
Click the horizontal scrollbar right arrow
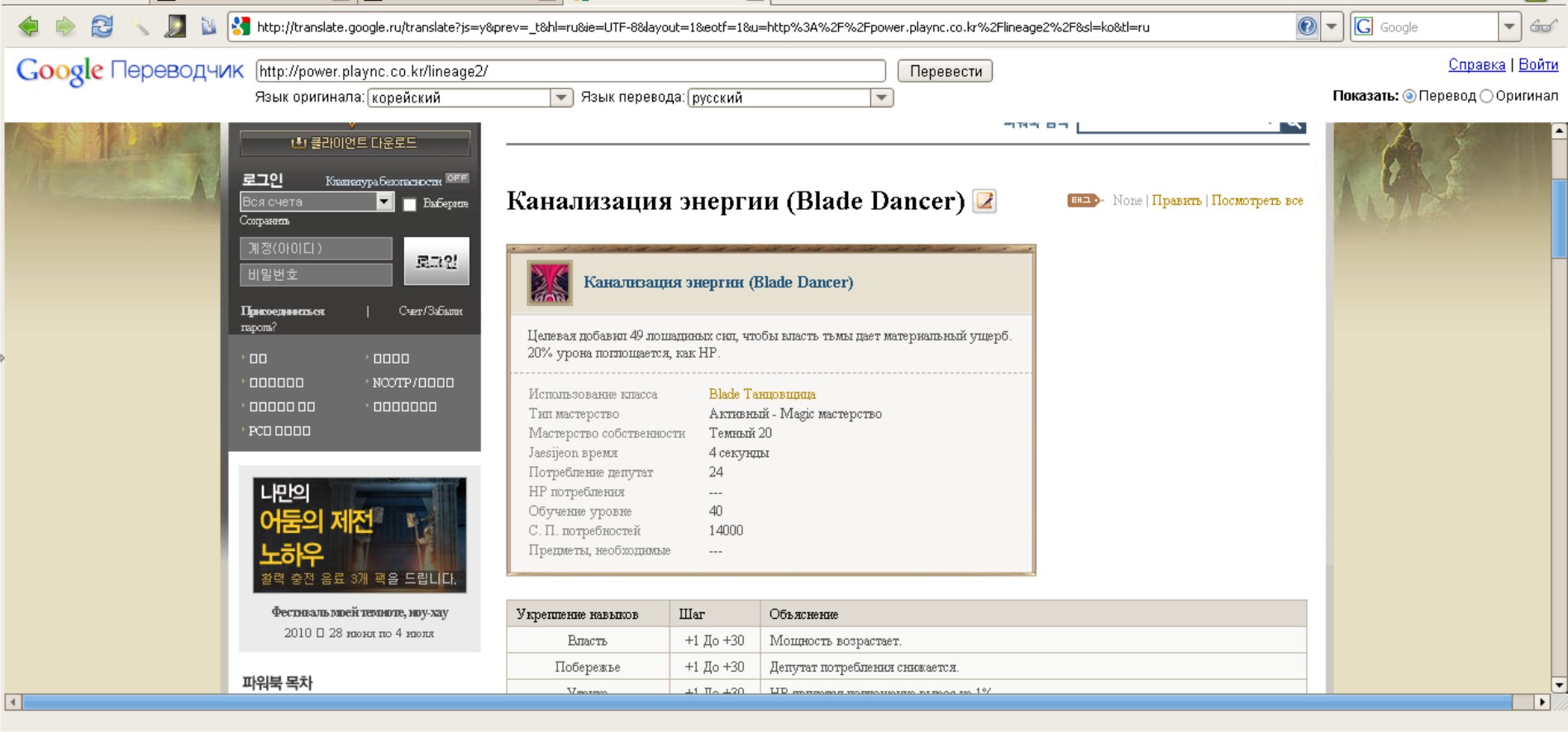1542,702
